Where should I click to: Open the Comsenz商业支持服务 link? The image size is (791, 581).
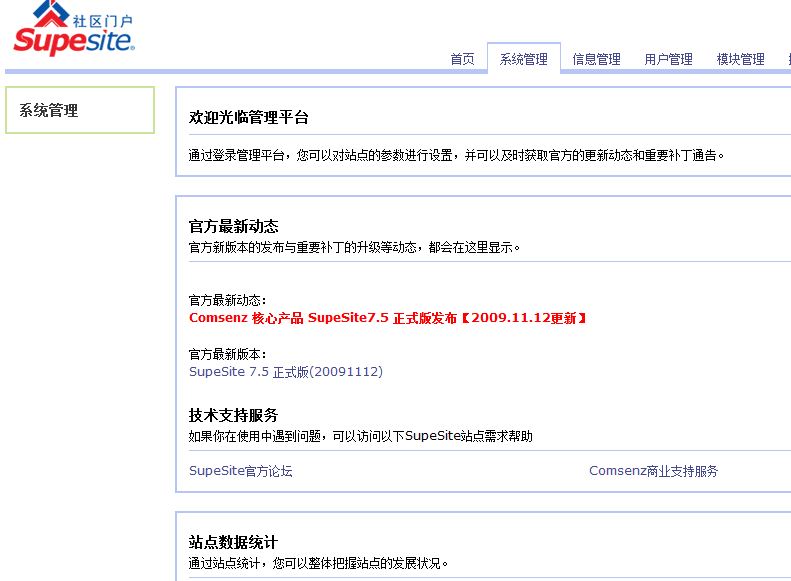[653, 471]
